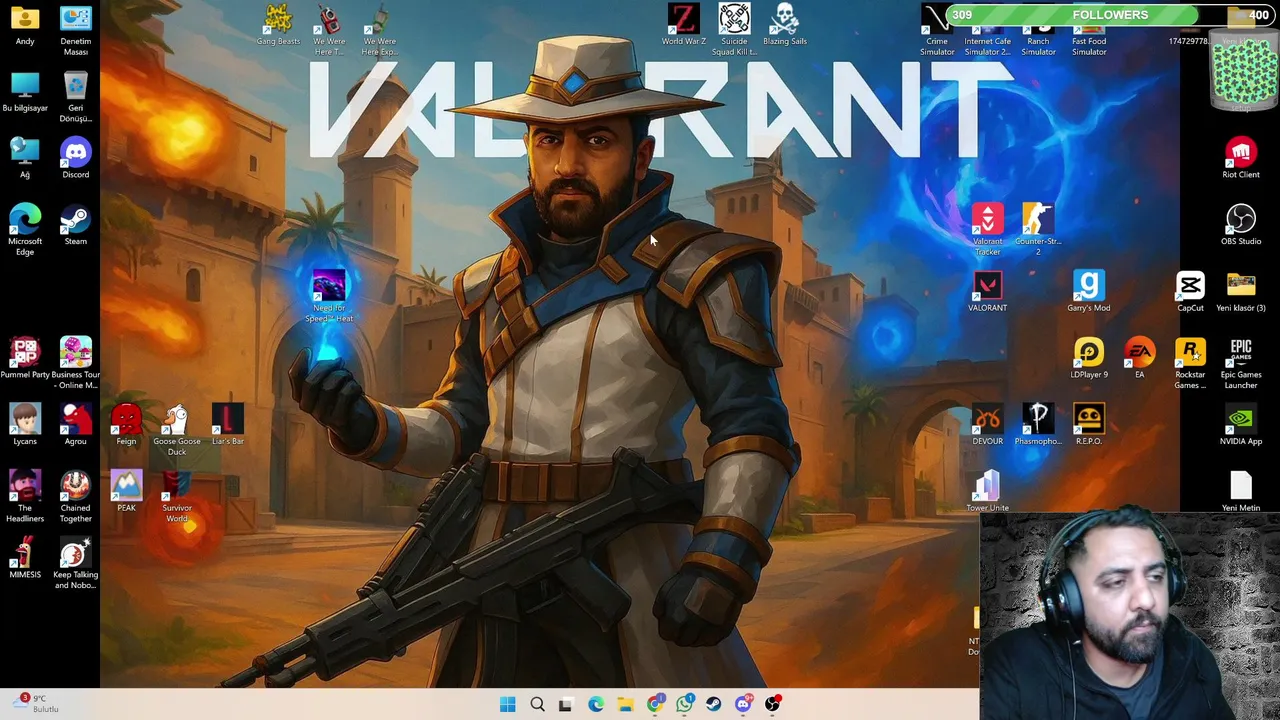The height and width of the screenshot is (720, 1280).
Task: Launch the Blazing Sails shortcut
Action: [x=785, y=25]
